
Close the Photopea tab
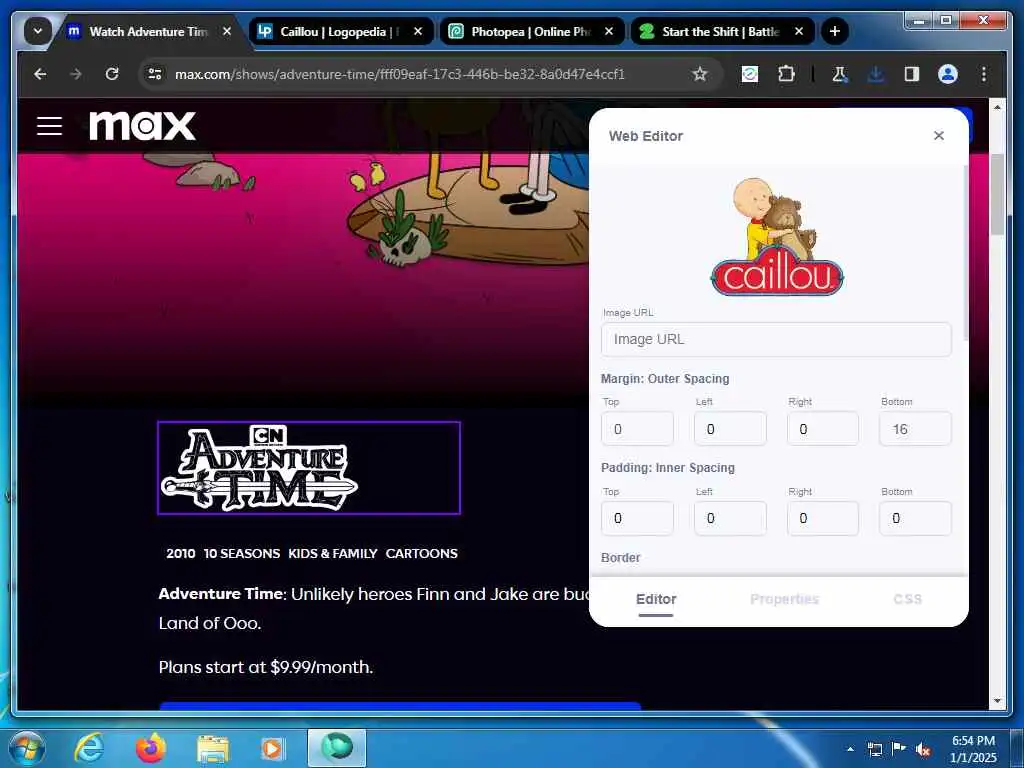[x=609, y=31]
